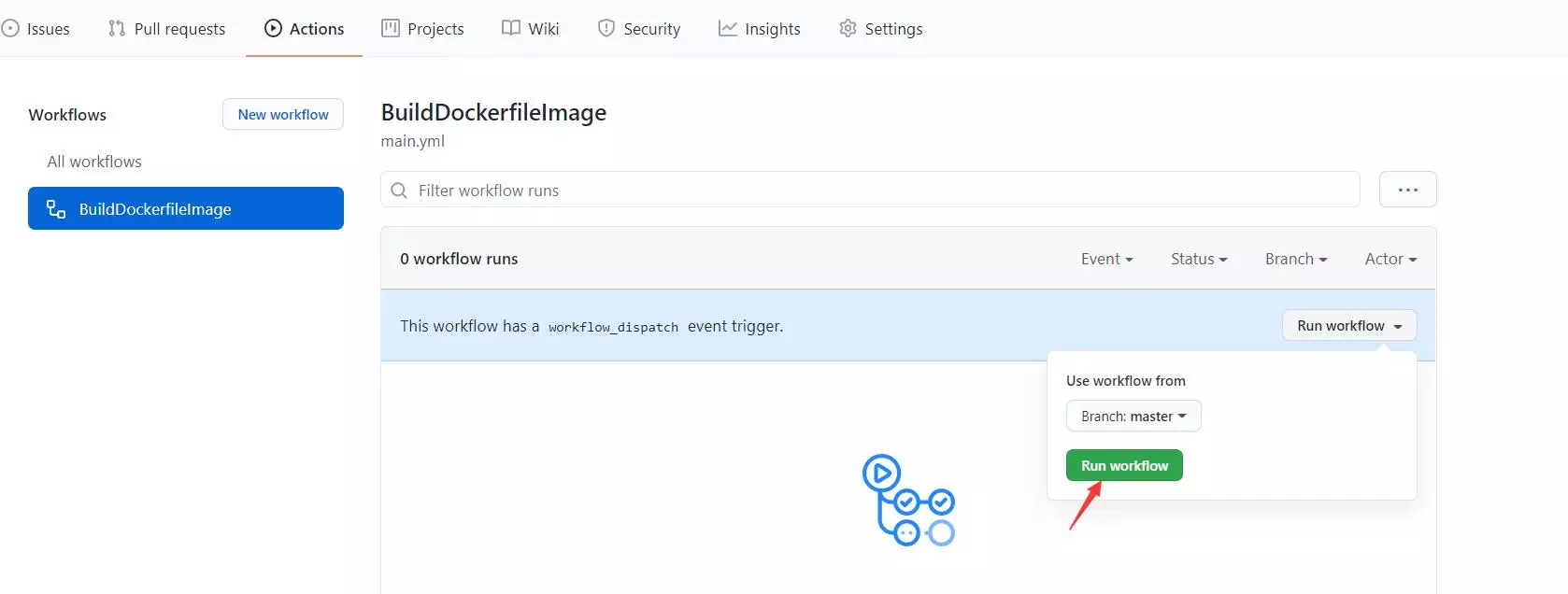Focus the Filter workflow runs search field
The image size is (1568, 594).
pyautogui.click(x=870, y=190)
